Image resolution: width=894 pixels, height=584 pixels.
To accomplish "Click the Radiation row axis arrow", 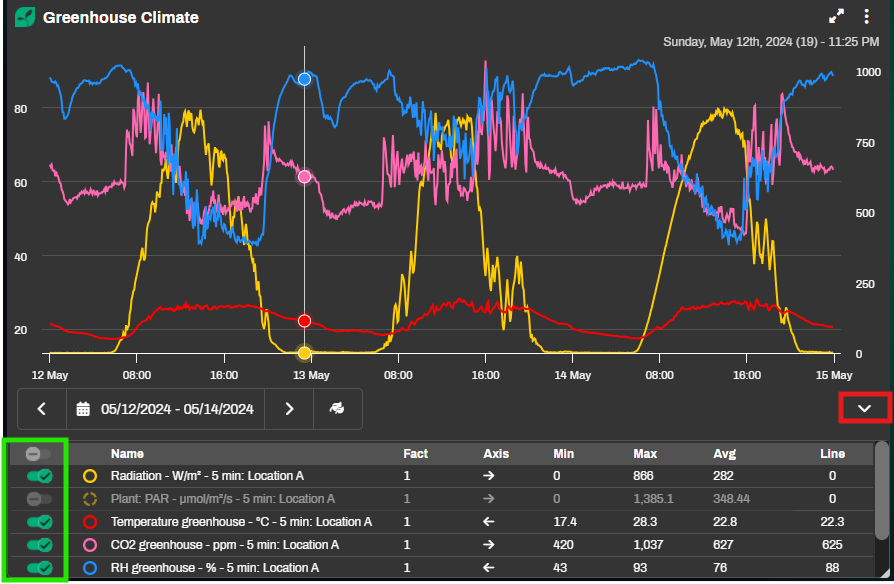I will pos(489,476).
